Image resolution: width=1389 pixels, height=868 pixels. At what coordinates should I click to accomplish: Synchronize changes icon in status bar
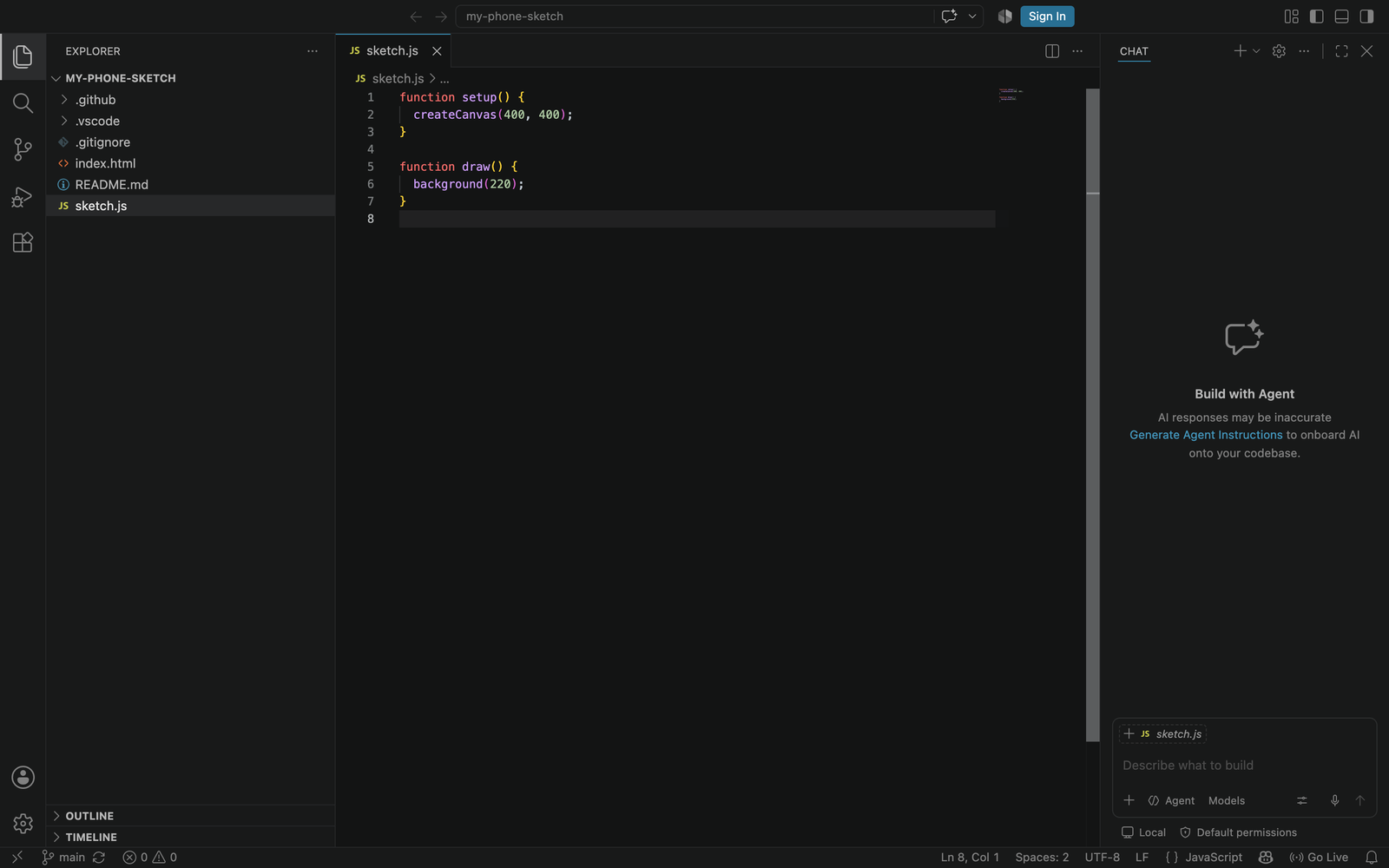pos(99,858)
